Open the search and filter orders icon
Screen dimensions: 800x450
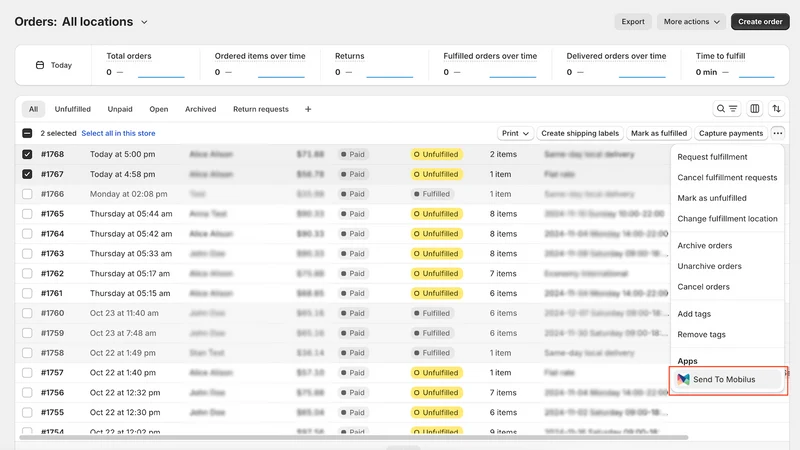tap(727, 109)
